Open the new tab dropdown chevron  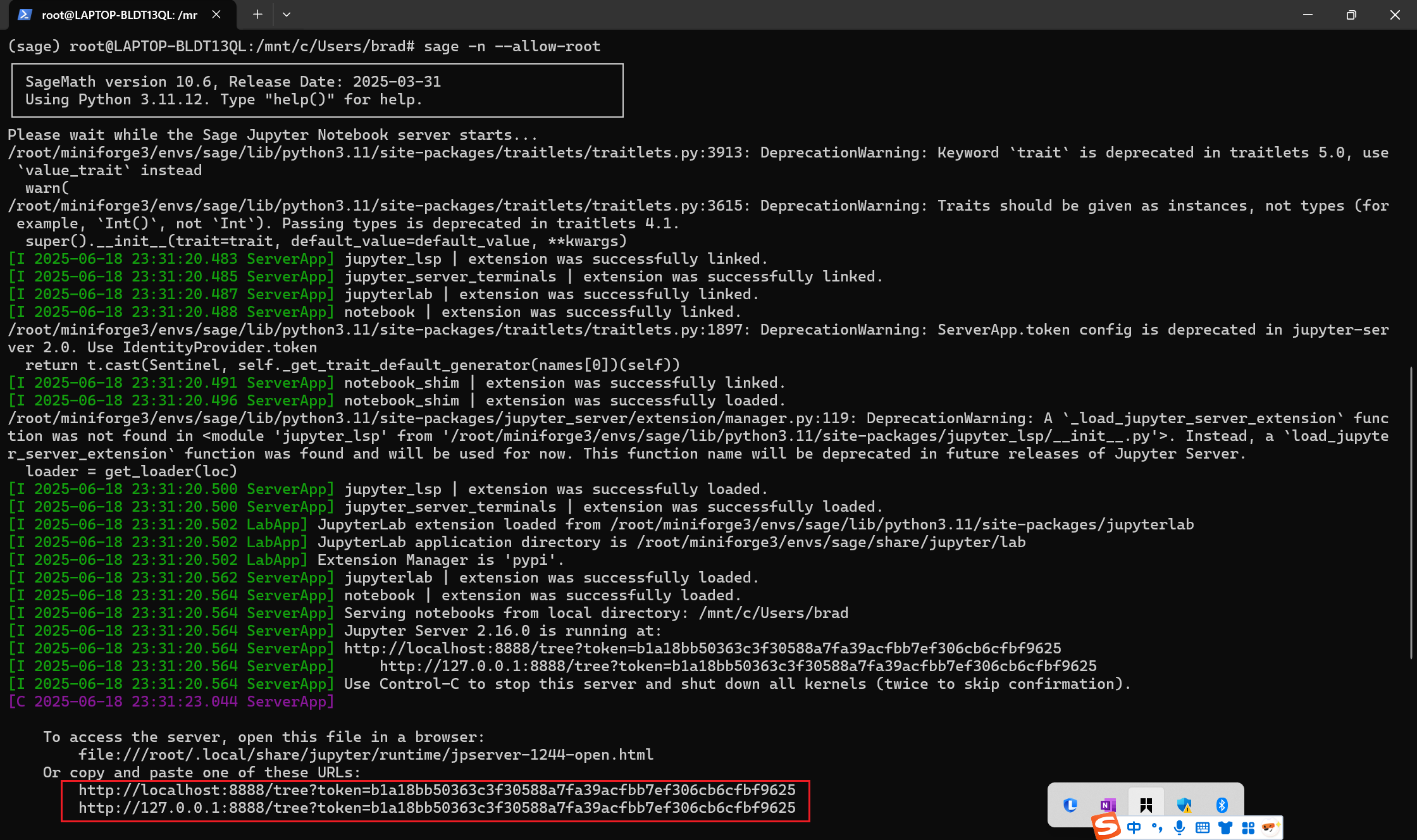click(x=287, y=14)
